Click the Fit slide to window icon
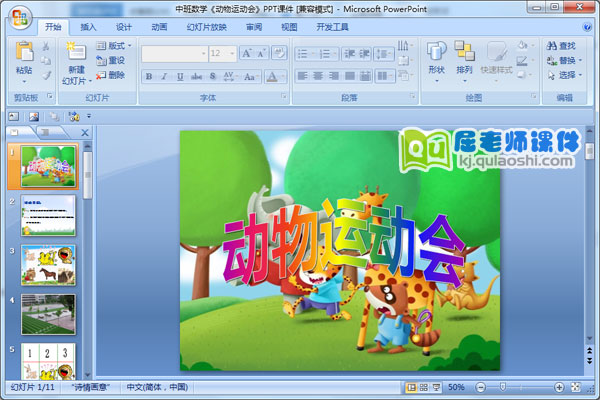This screenshot has height=400, width=600. (x=576, y=387)
